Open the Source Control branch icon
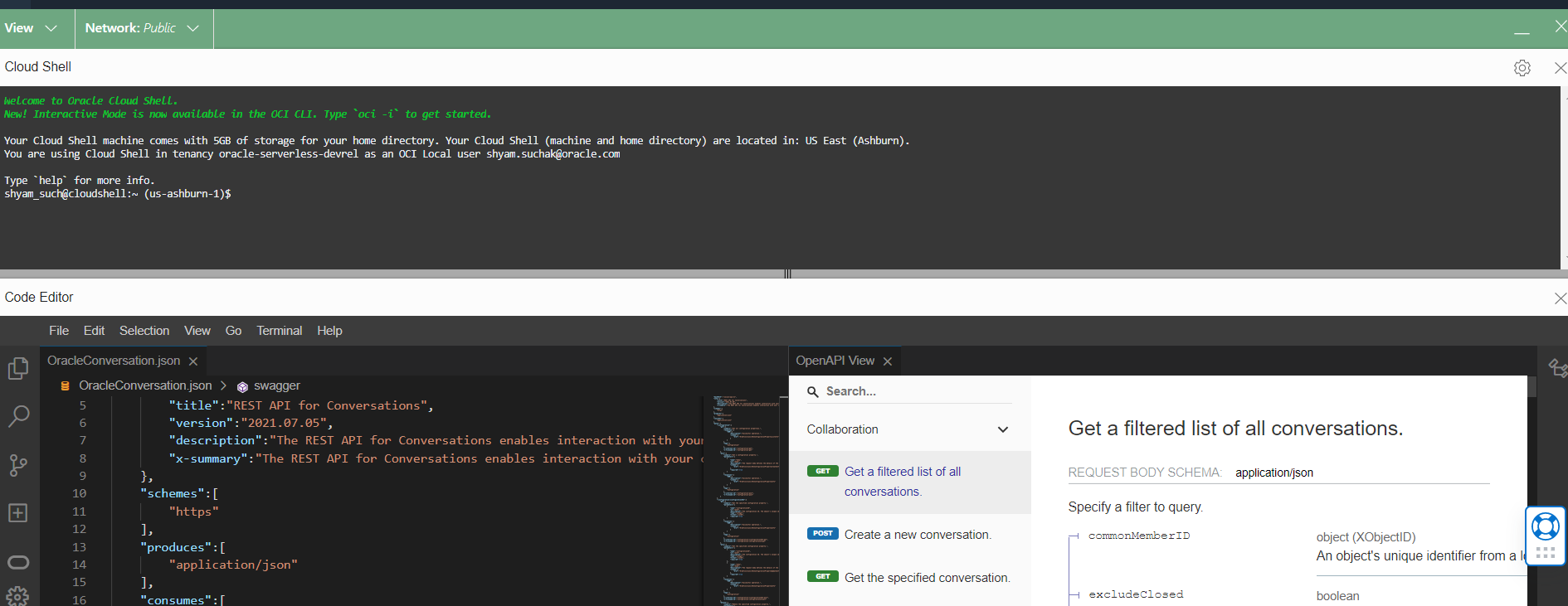The image size is (1568, 606). point(18,465)
